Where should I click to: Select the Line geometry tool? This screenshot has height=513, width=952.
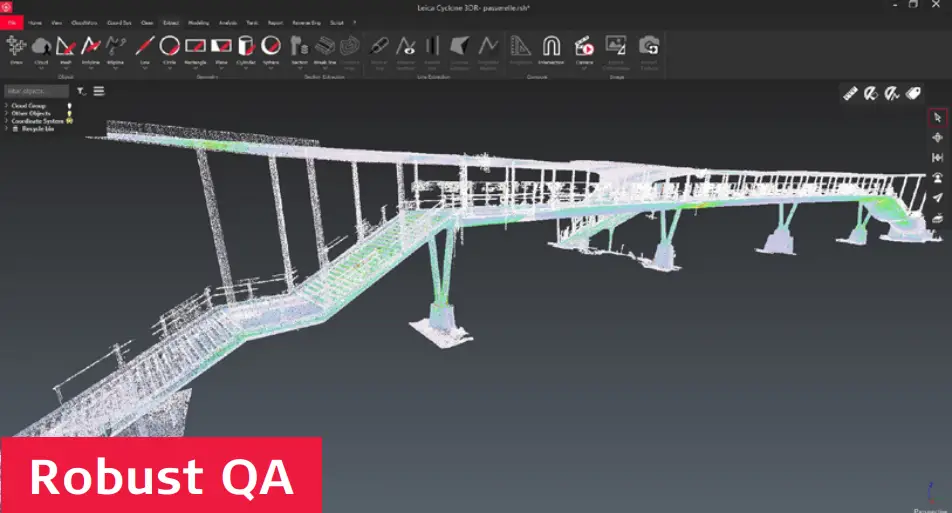(144, 50)
